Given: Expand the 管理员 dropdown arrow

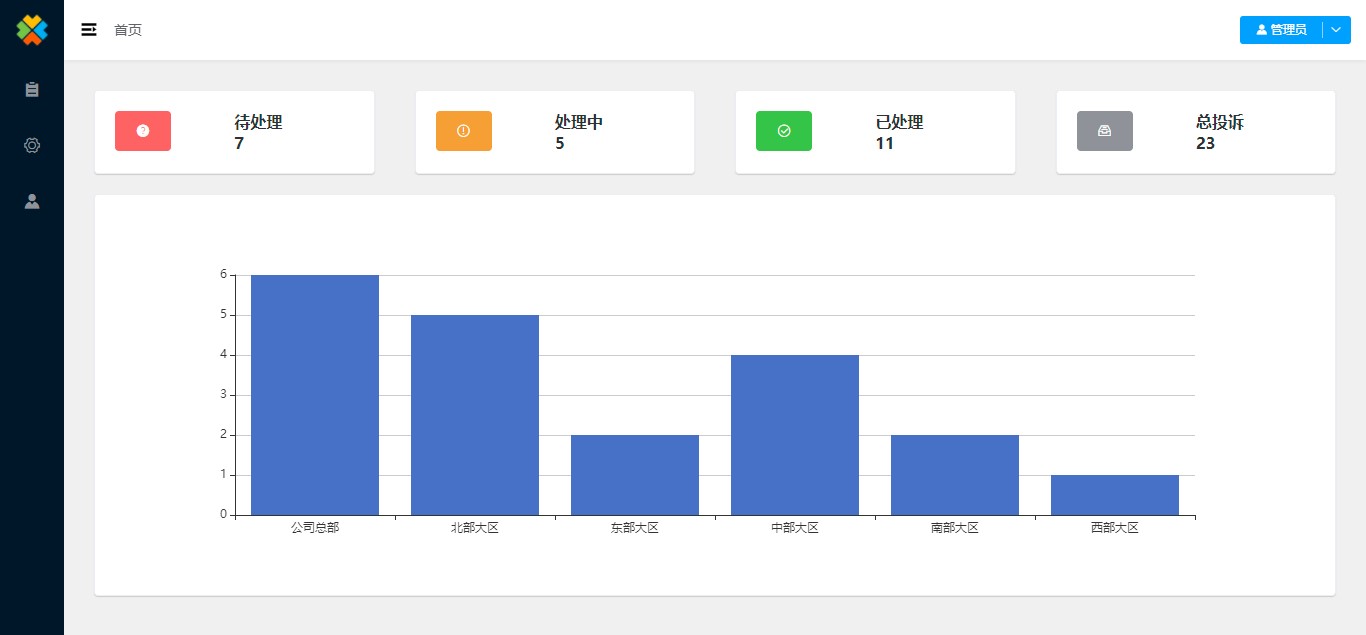Looking at the screenshot, I should coord(1337,30).
